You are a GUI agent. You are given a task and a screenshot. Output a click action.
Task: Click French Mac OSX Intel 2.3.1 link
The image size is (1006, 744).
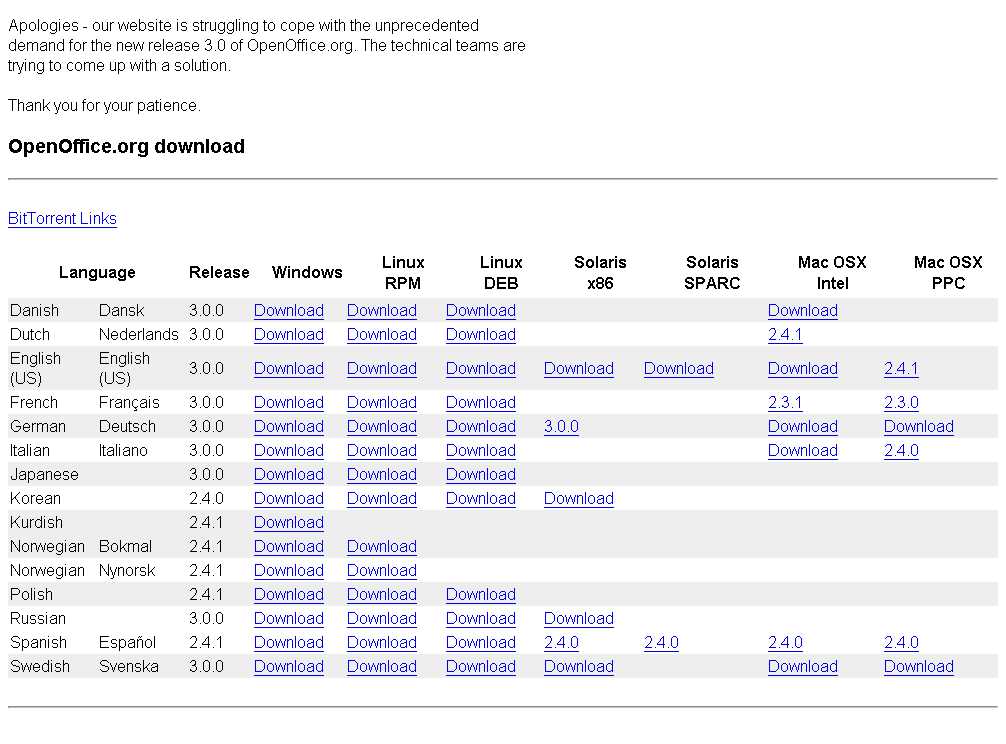[x=785, y=403]
